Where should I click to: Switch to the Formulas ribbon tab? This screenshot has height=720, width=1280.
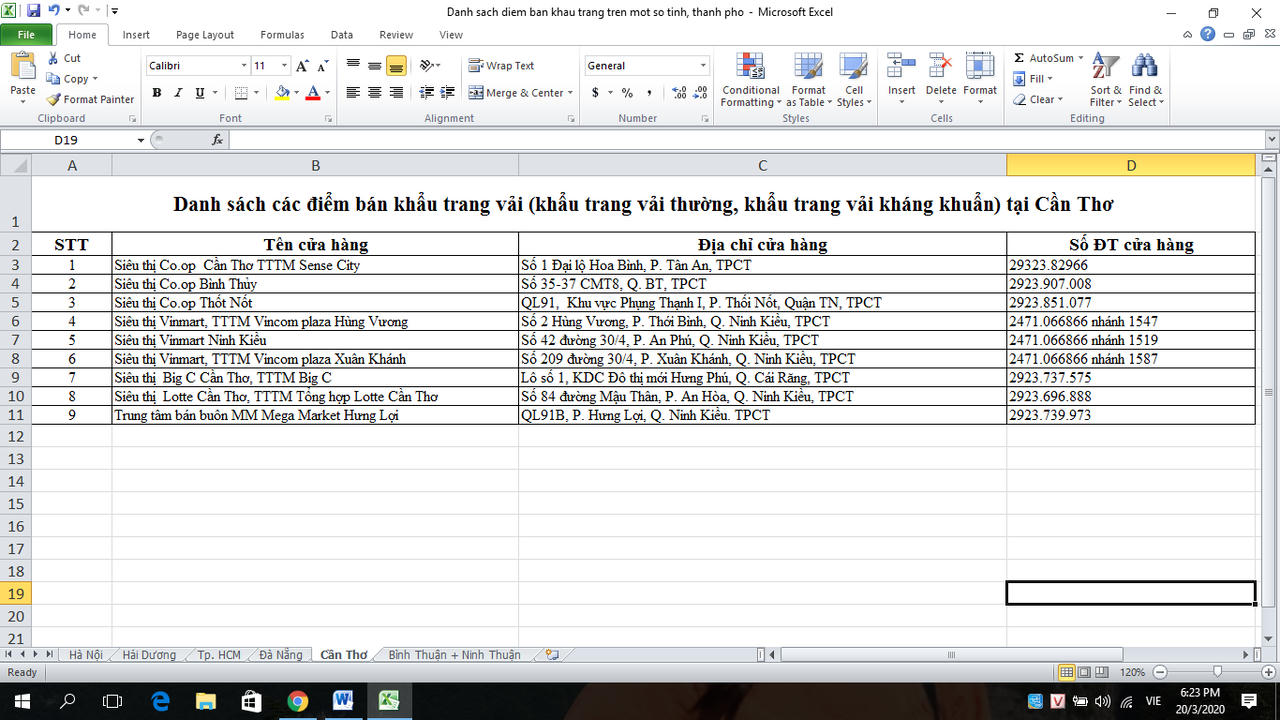tap(282, 35)
